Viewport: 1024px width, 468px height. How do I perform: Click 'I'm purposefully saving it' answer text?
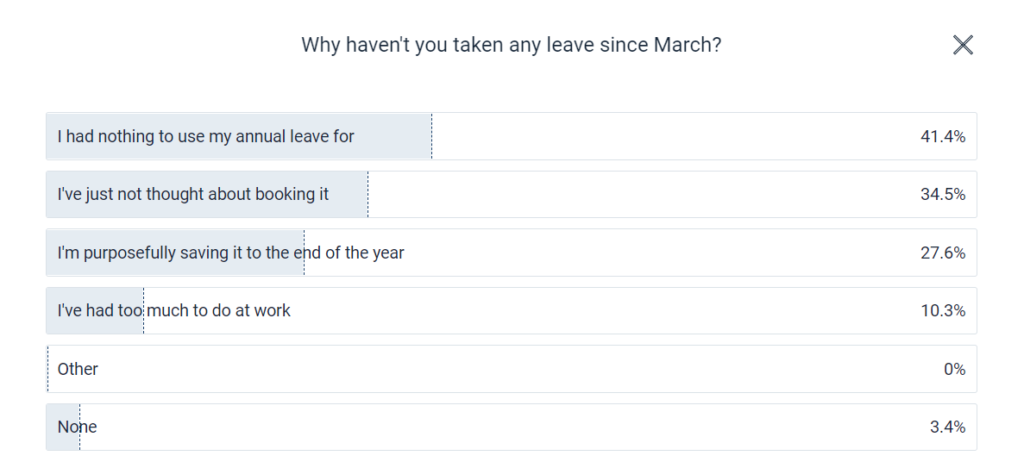coord(231,252)
